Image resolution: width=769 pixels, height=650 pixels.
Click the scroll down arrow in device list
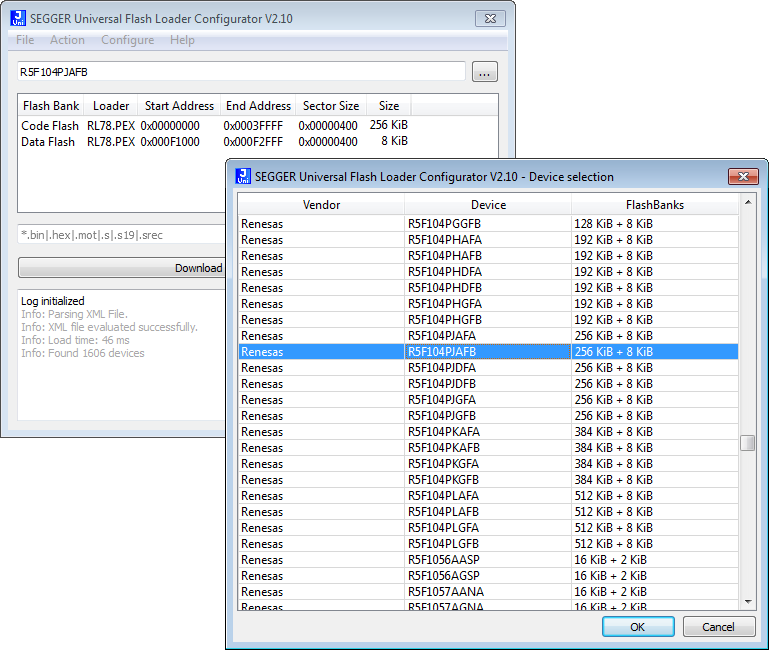click(x=748, y=601)
